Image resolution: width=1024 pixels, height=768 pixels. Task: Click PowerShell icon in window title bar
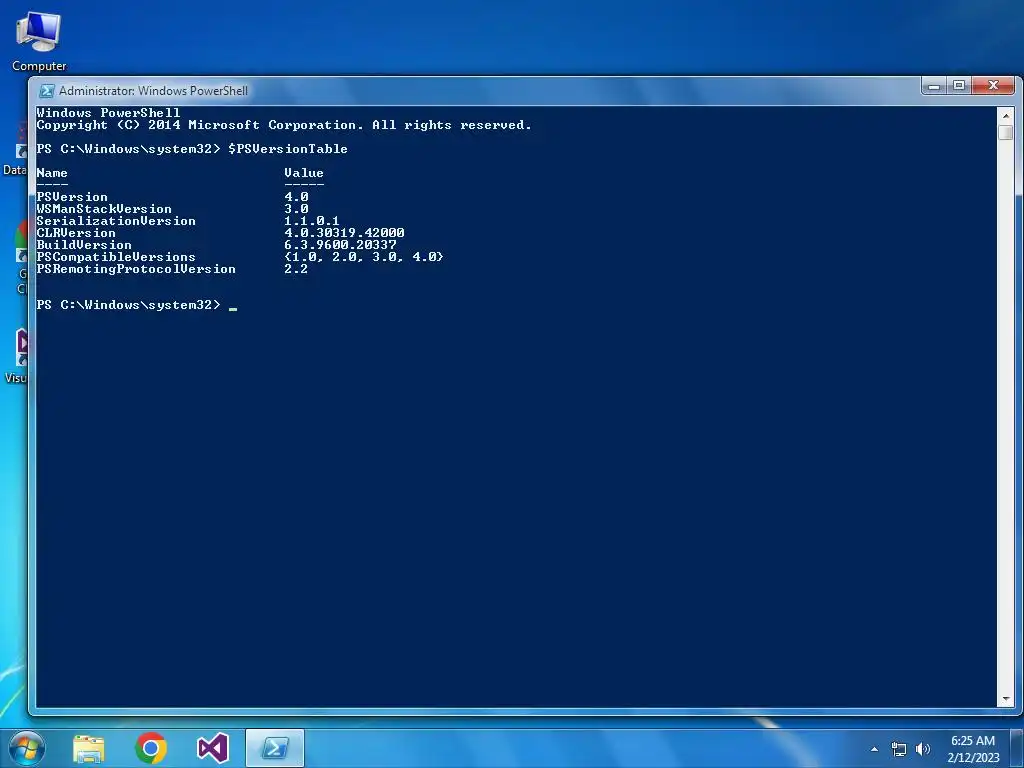tap(46, 91)
